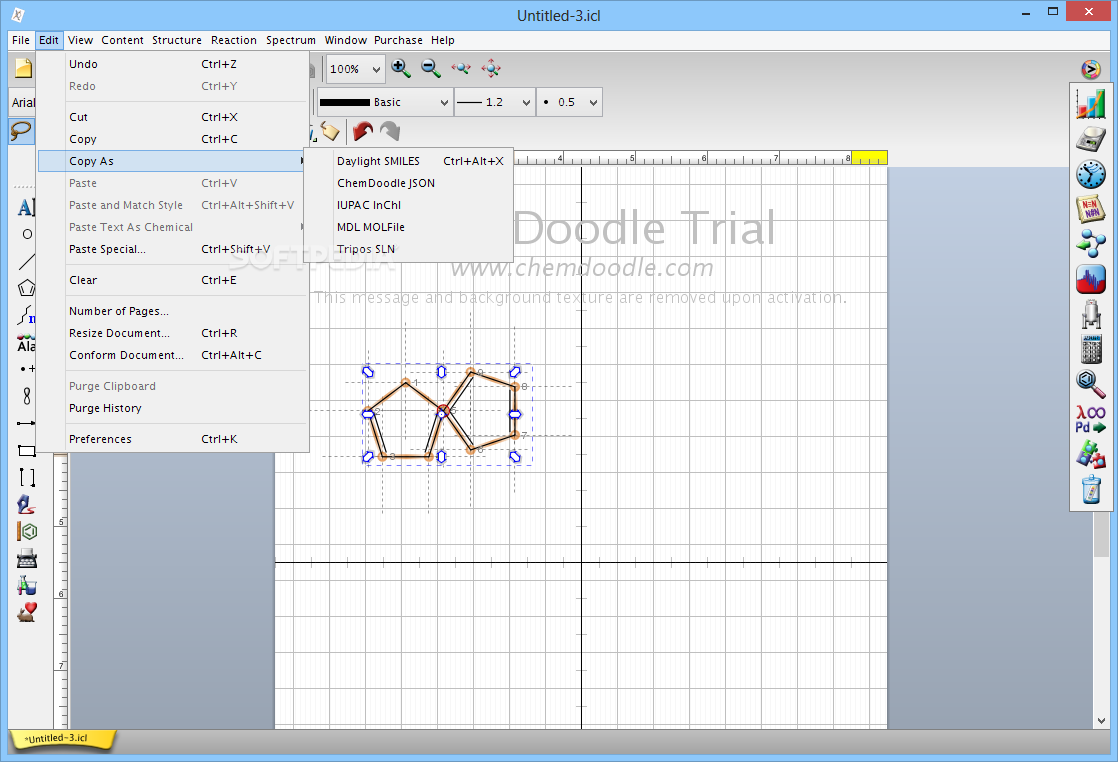Viewport: 1118px width, 762px height.
Task: Select the brackets tool
Action: coord(27,478)
